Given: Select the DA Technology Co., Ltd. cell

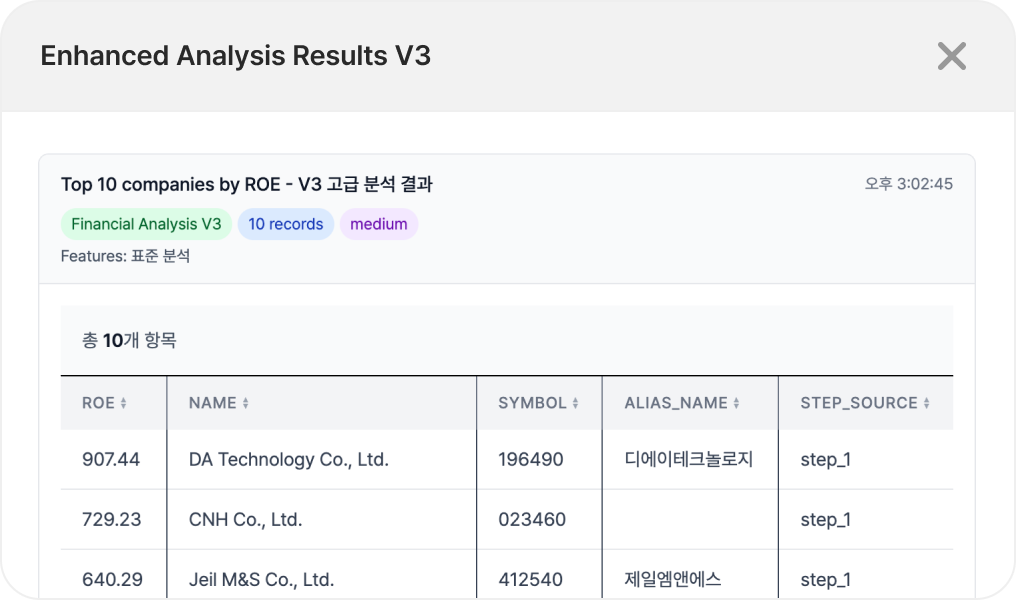Looking at the screenshot, I should (x=288, y=460).
